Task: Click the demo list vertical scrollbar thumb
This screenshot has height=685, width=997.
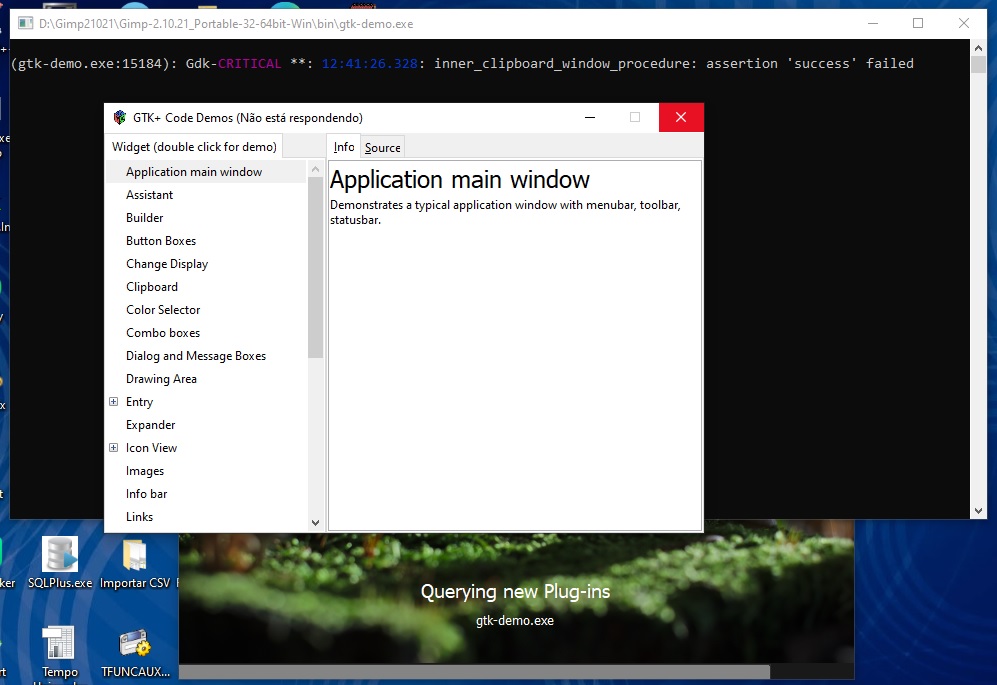Action: (316, 270)
